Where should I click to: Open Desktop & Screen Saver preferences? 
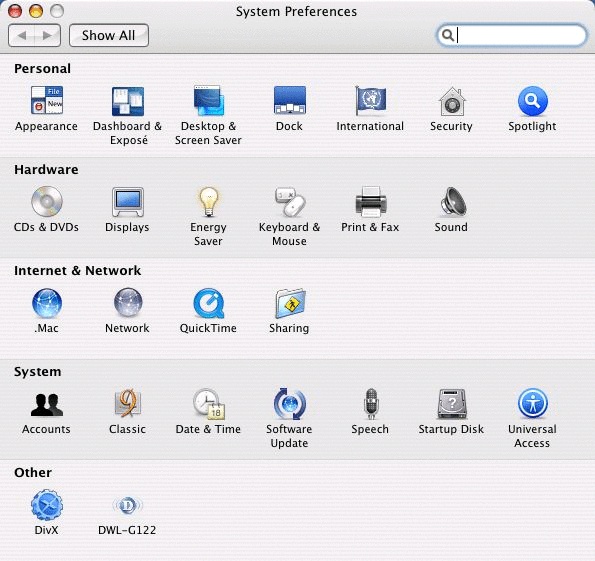coord(209,101)
